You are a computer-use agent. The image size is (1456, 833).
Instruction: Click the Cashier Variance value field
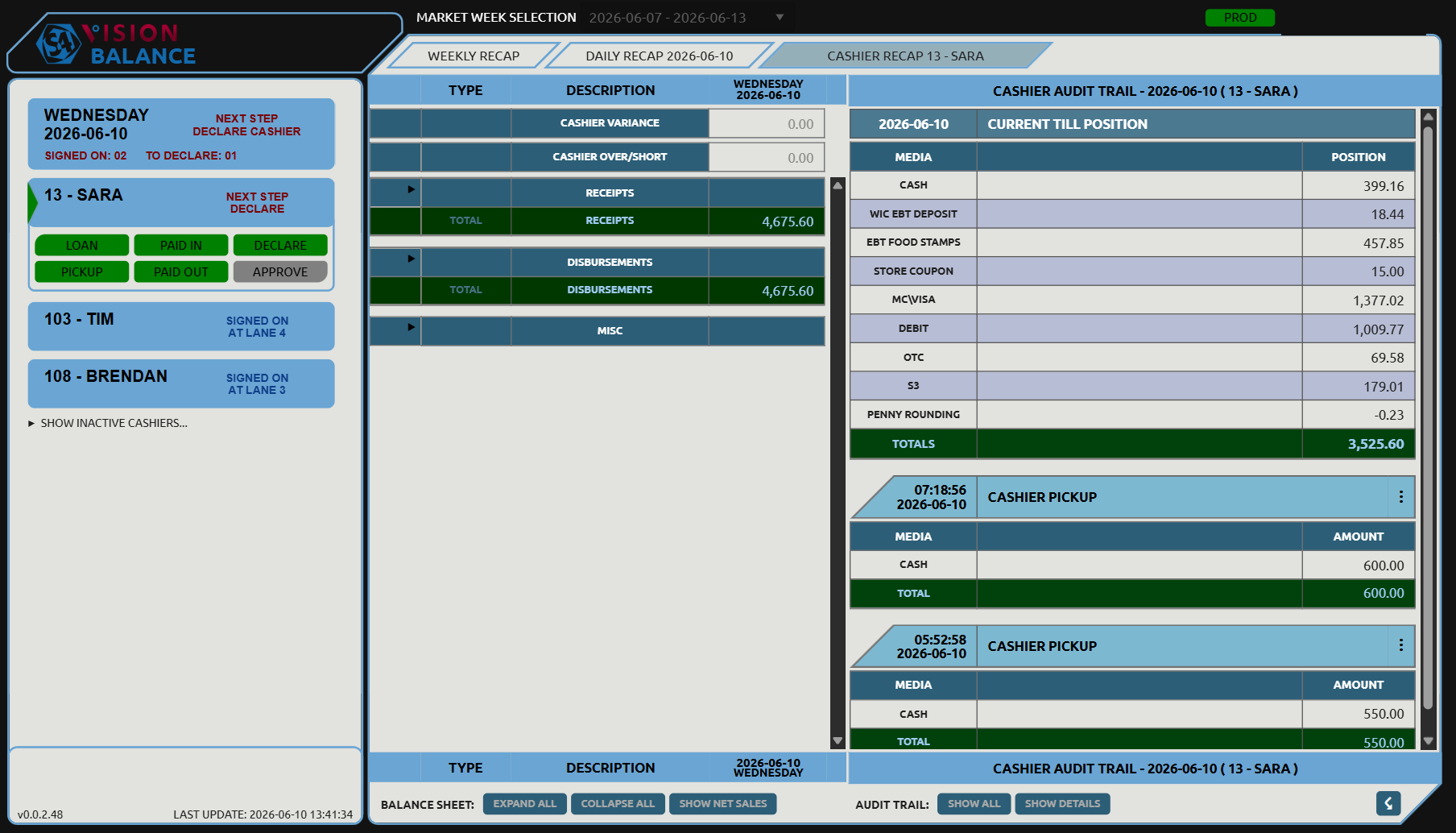(x=767, y=123)
